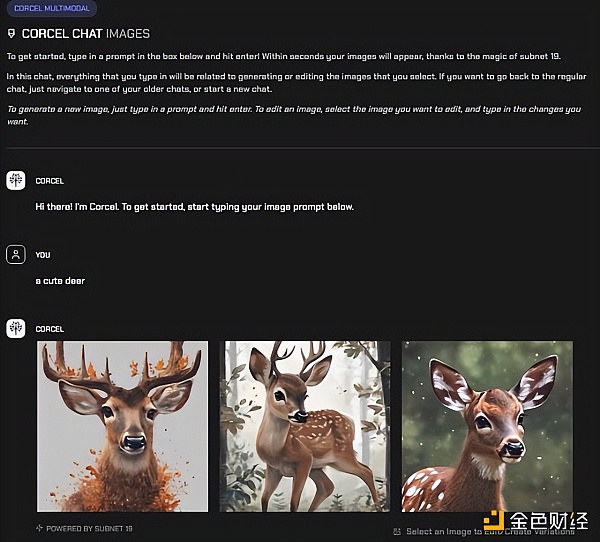Click the Corcel Chat Images heading

(x=86, y=34)
